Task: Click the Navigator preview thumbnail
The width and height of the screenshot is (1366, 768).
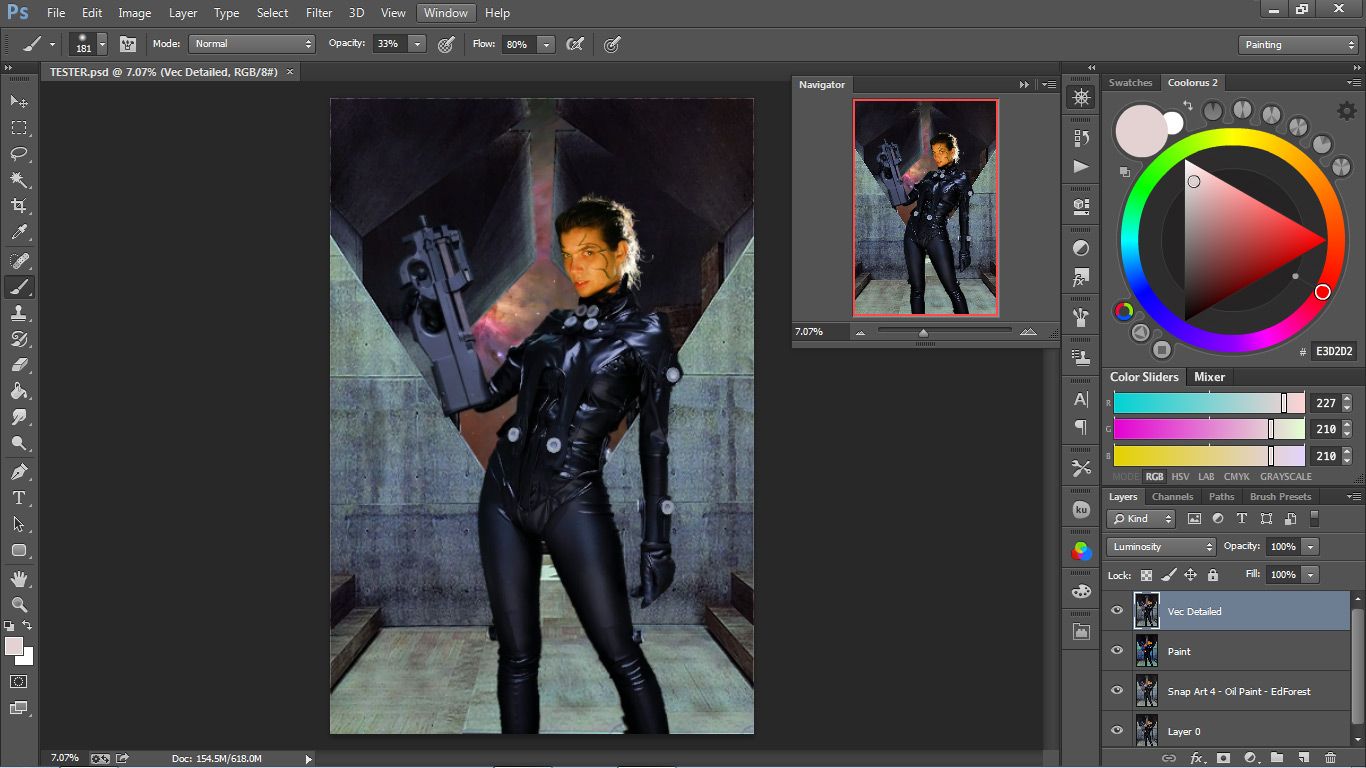Action: click(925, 208)
